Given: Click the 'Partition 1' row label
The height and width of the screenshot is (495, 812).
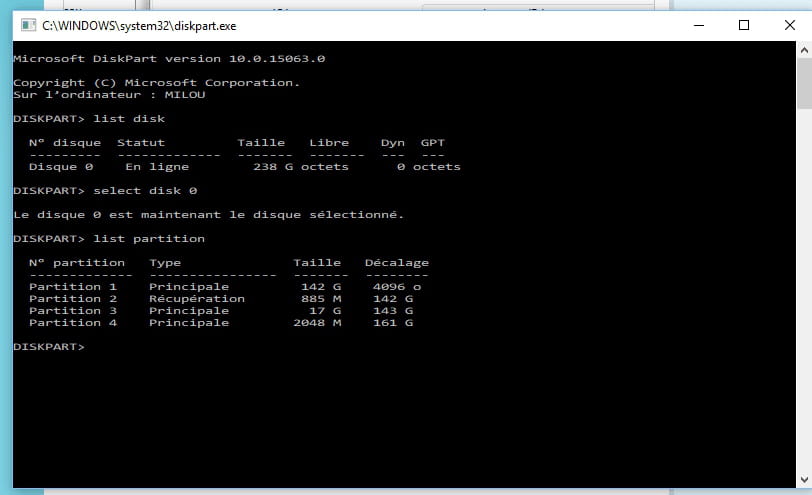Looking at the screenshot, I should tap(73, 287).
